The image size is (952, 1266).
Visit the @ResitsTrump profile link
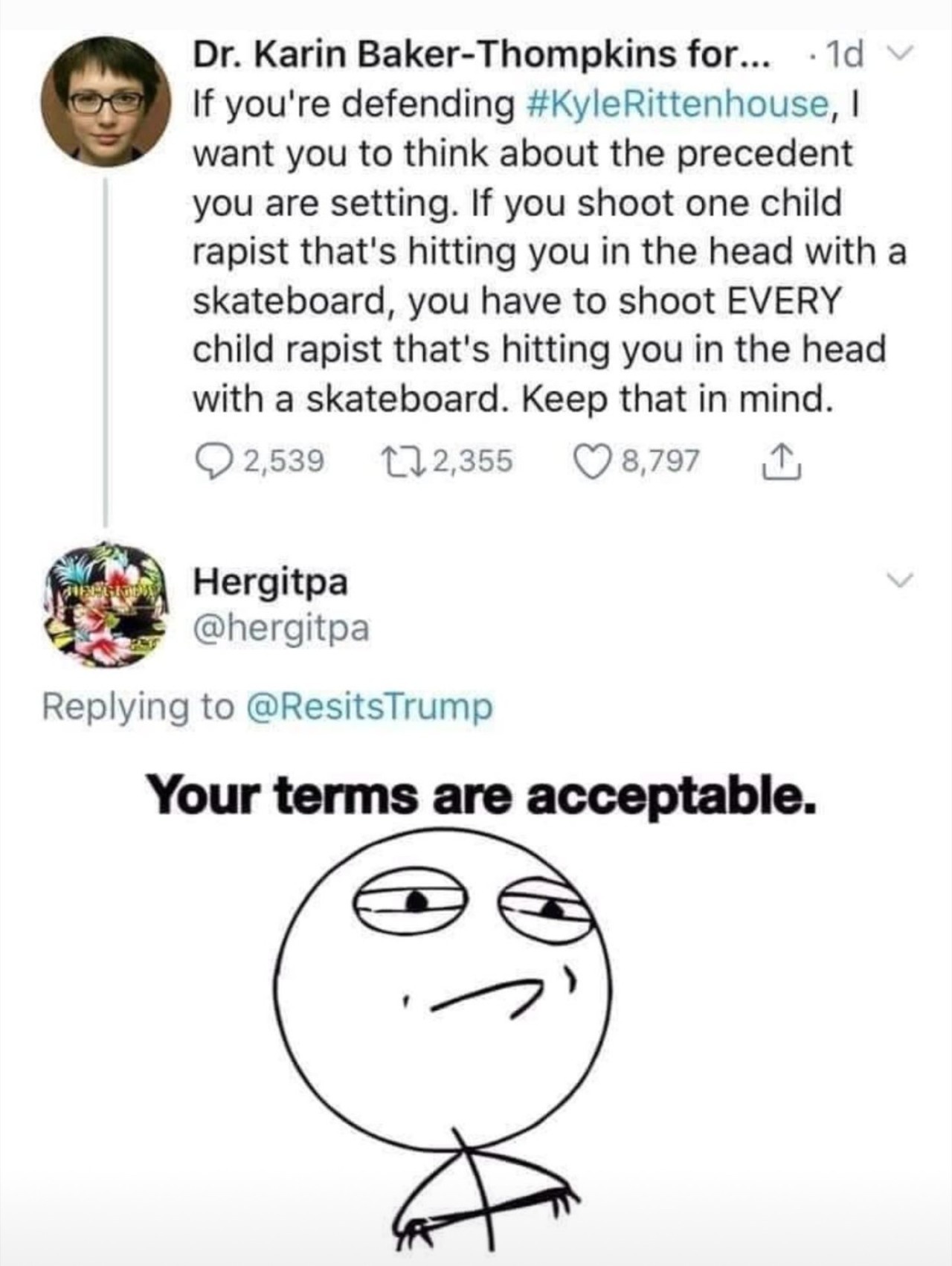point(368,707)
